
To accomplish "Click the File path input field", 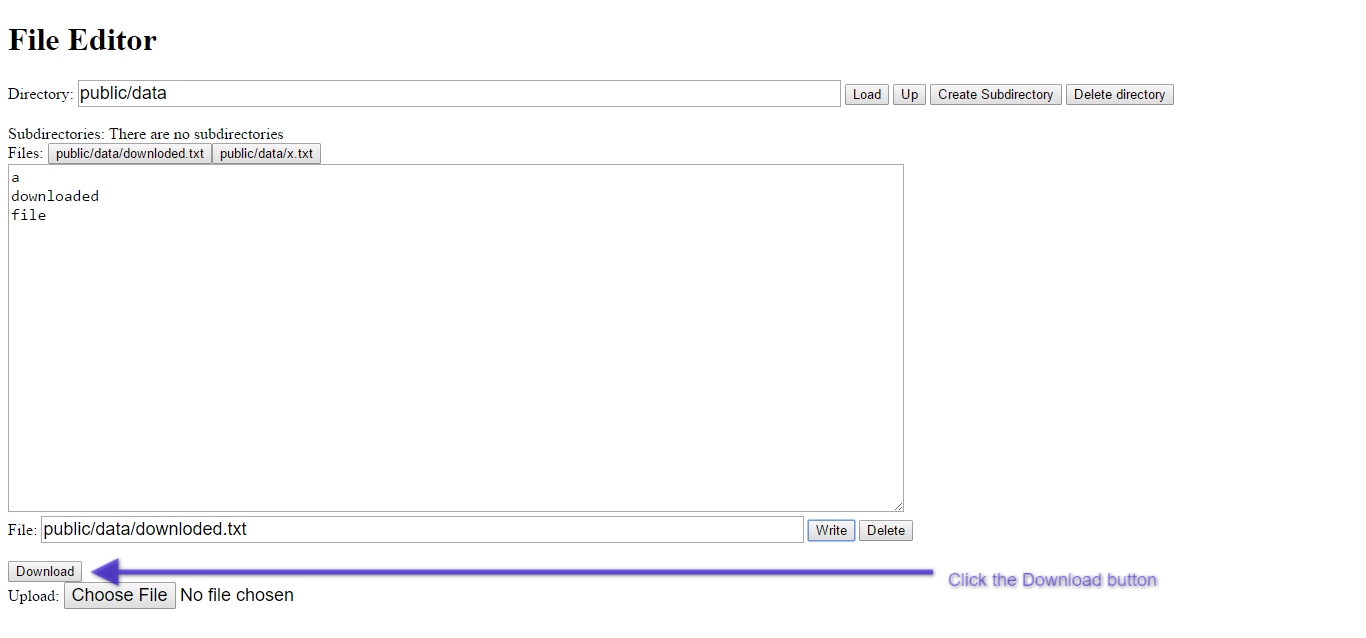I will point(421,530).
